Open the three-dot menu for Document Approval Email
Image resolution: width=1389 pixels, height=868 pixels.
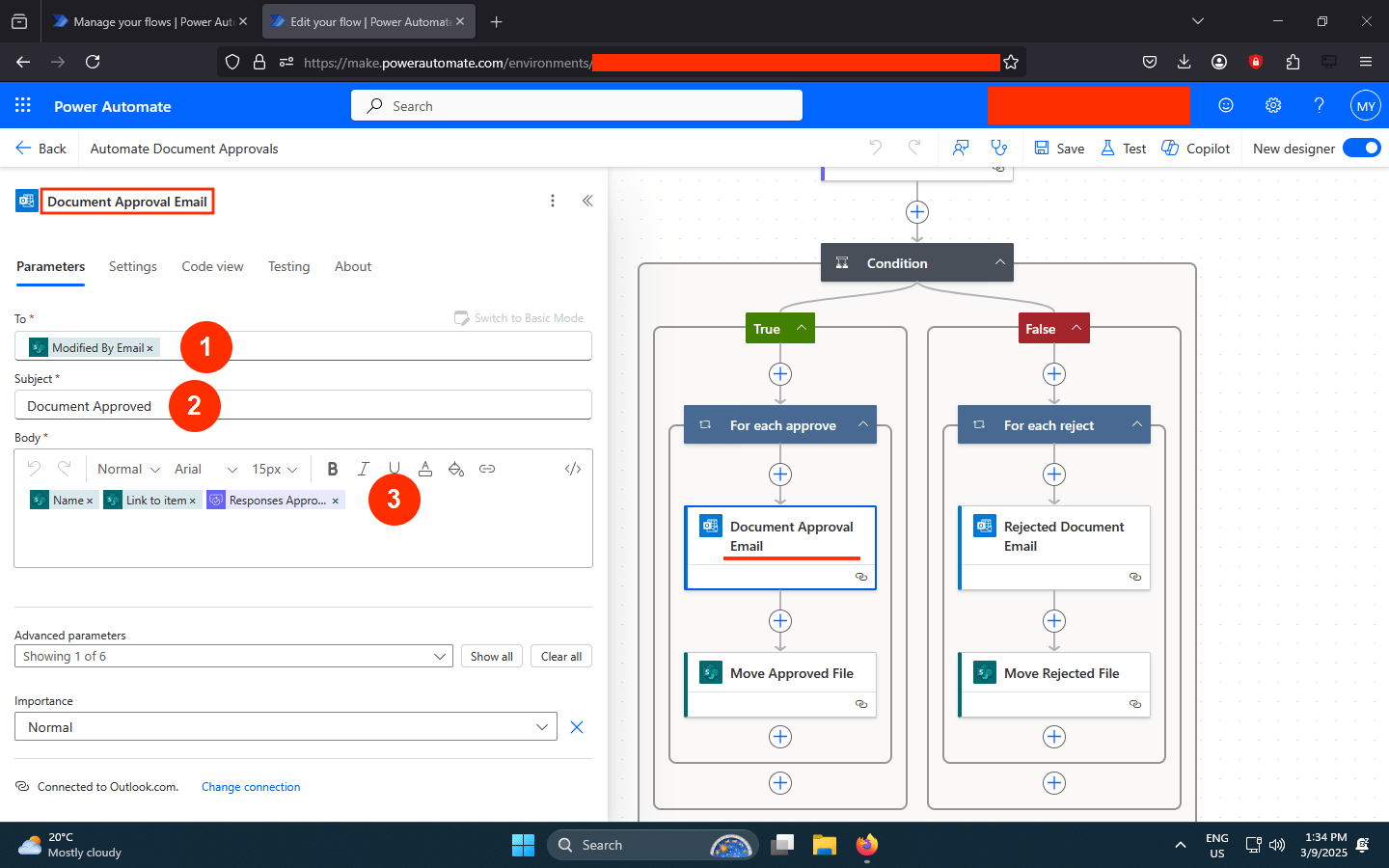[x=552, y=201]
